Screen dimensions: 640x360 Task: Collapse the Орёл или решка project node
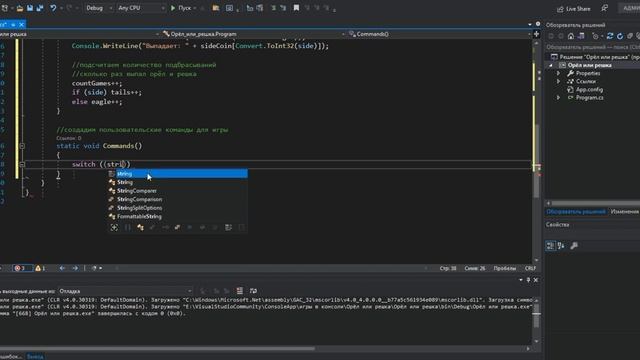(x=551, y=65)
